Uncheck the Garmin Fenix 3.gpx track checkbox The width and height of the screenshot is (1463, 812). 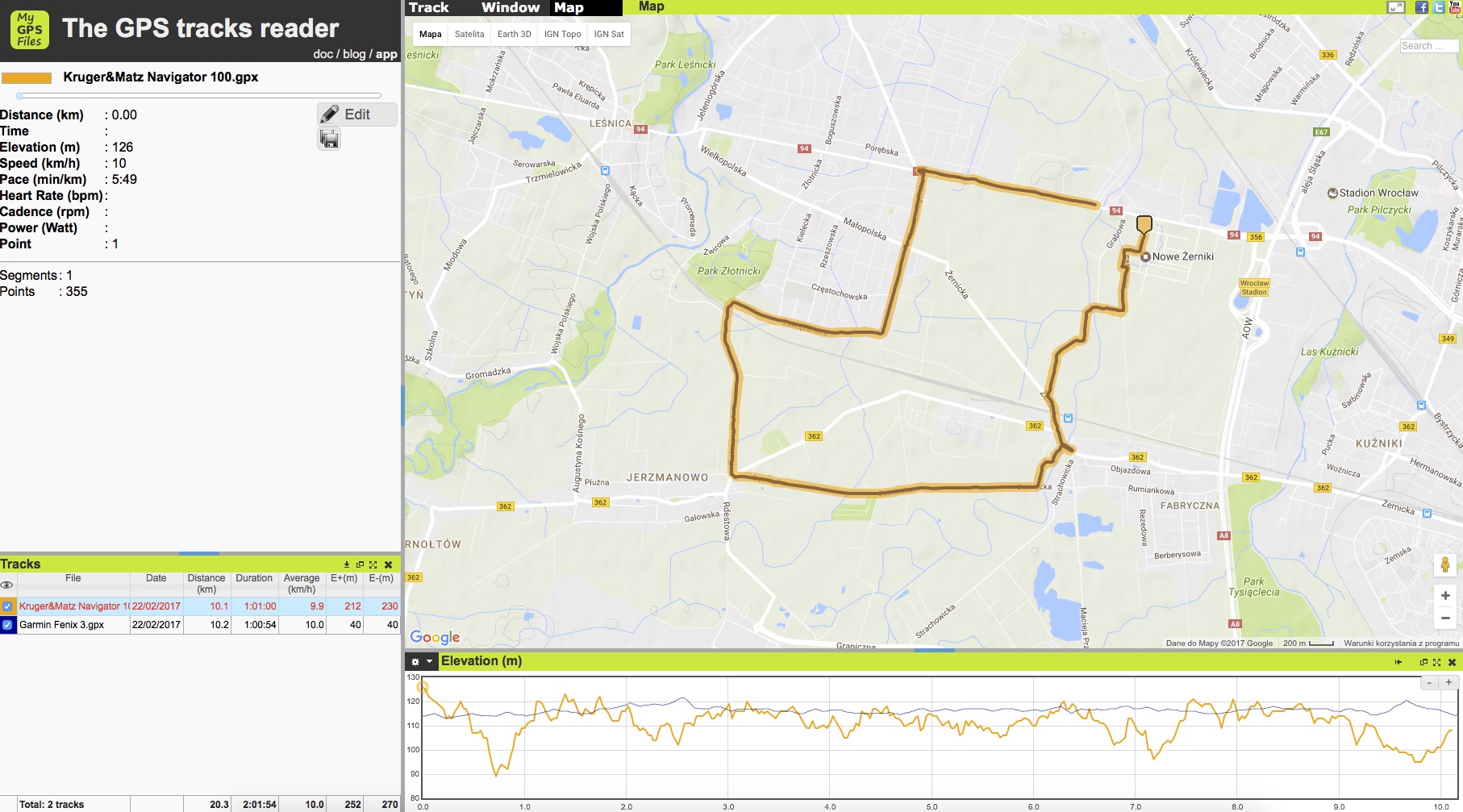pyautogui.click(x=7, y=625)
